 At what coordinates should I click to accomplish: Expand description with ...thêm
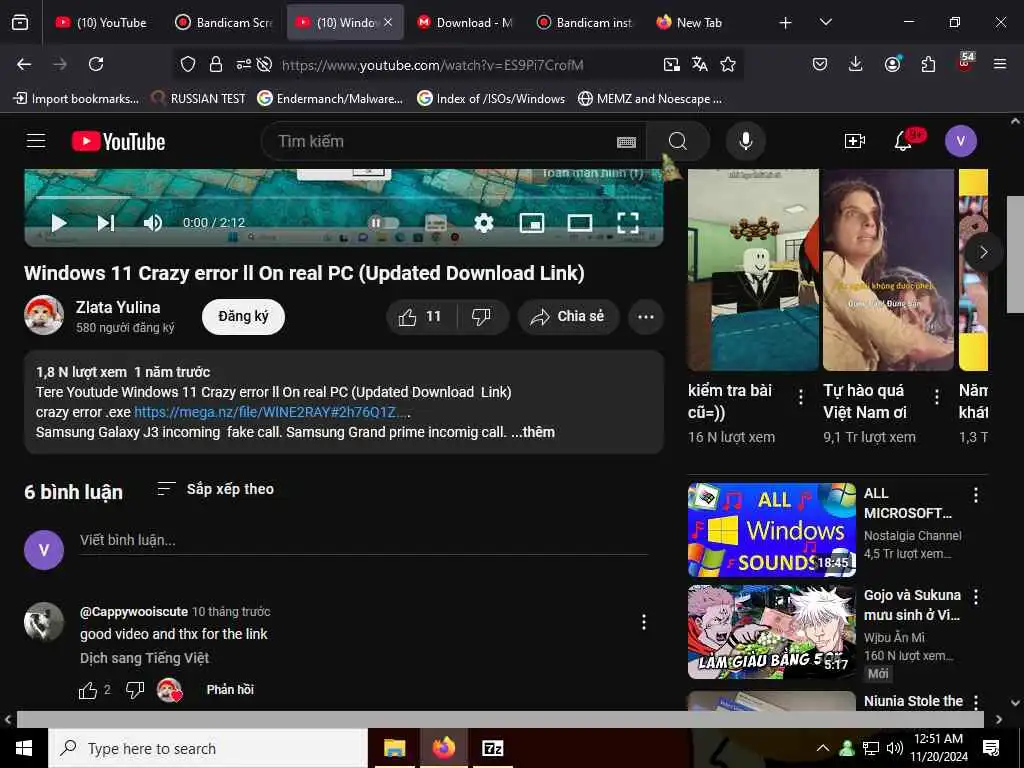click(534, 432)
